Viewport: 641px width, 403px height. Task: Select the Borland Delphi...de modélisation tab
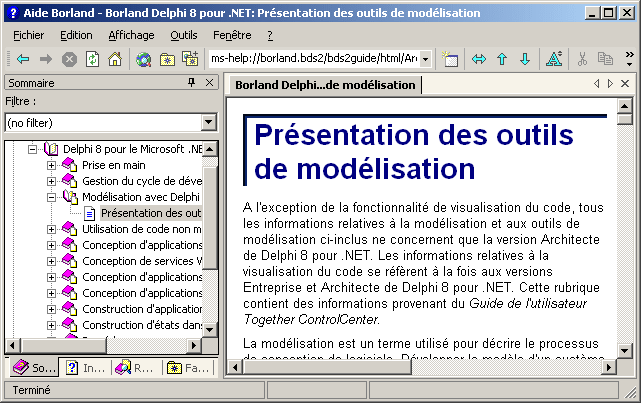pos(325,85)
